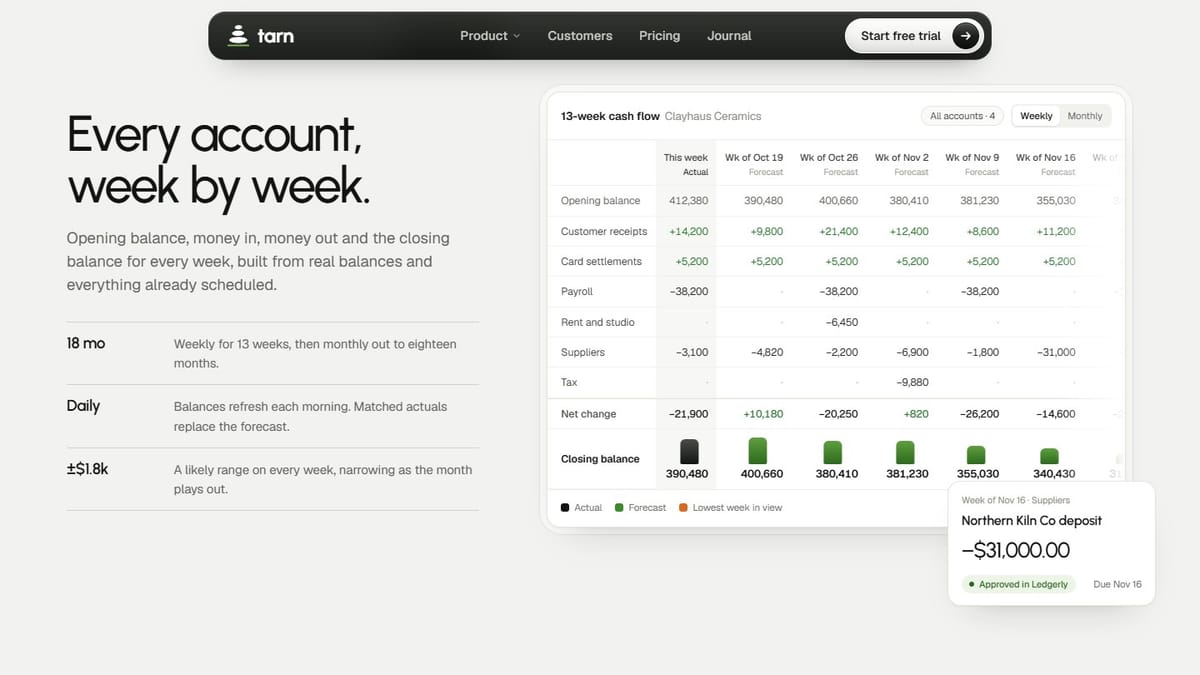Switch the cash flow view to Weekly
This screenshot has width=1200, height=675.
(1036, 116)
